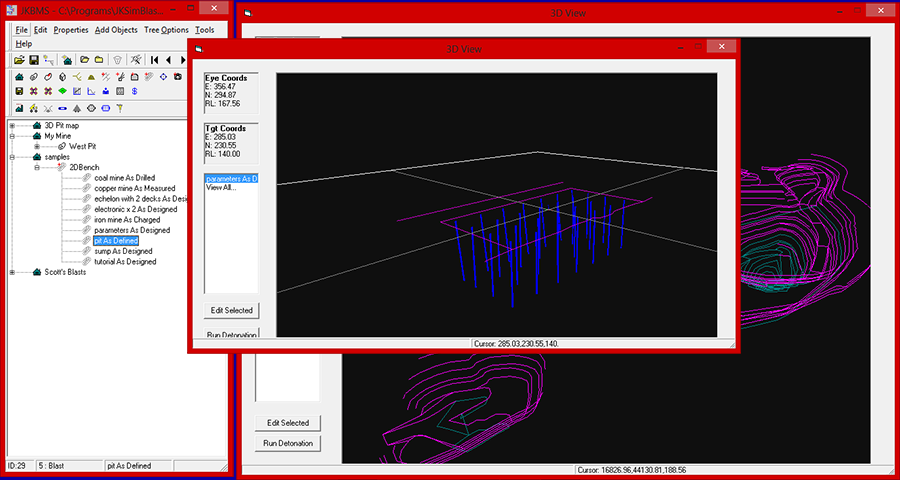Click the floppy disk save icon
This screenshot has width=900, height=480.
click(x=34, y=60)
